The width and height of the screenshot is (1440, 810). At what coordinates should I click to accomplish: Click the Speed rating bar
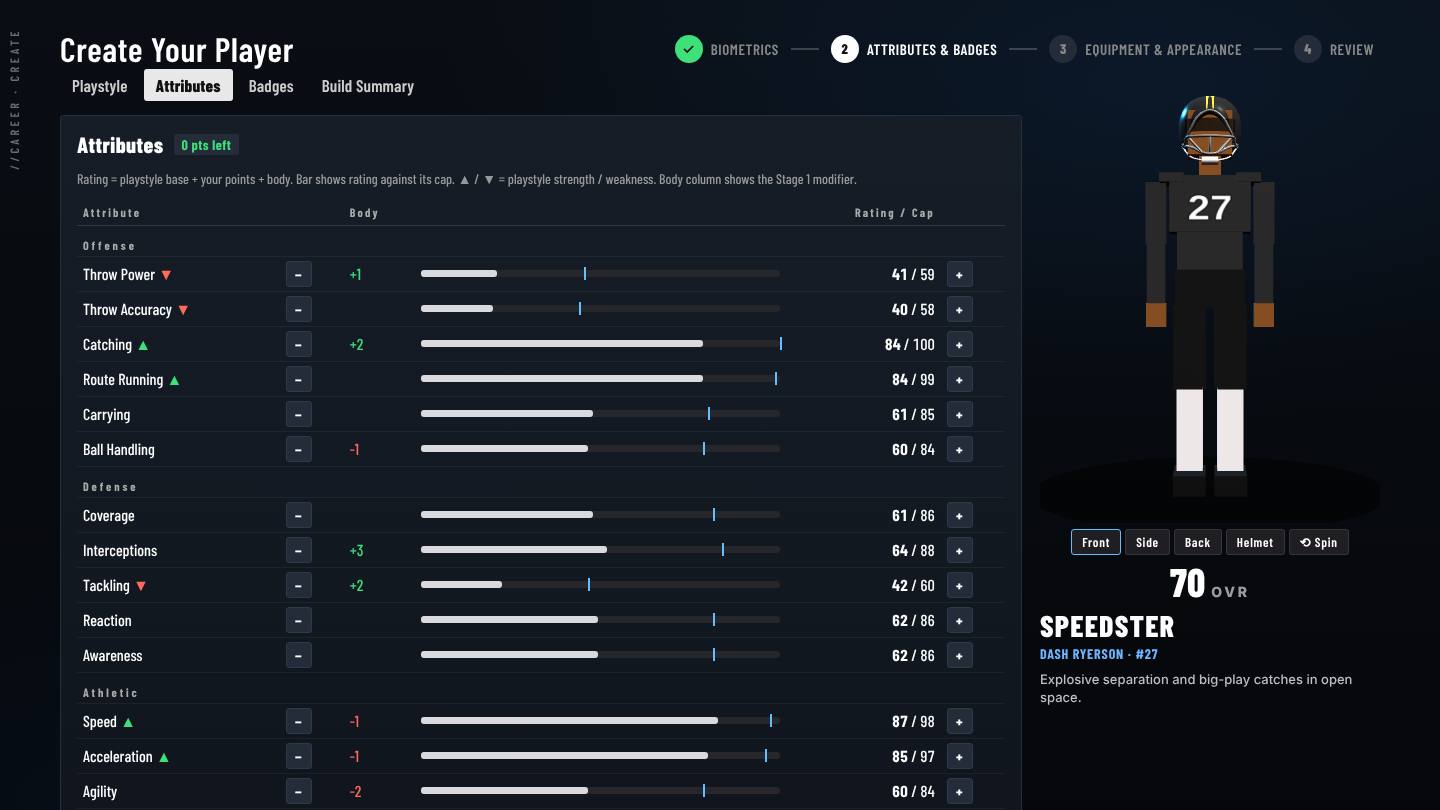coord(600,721)
